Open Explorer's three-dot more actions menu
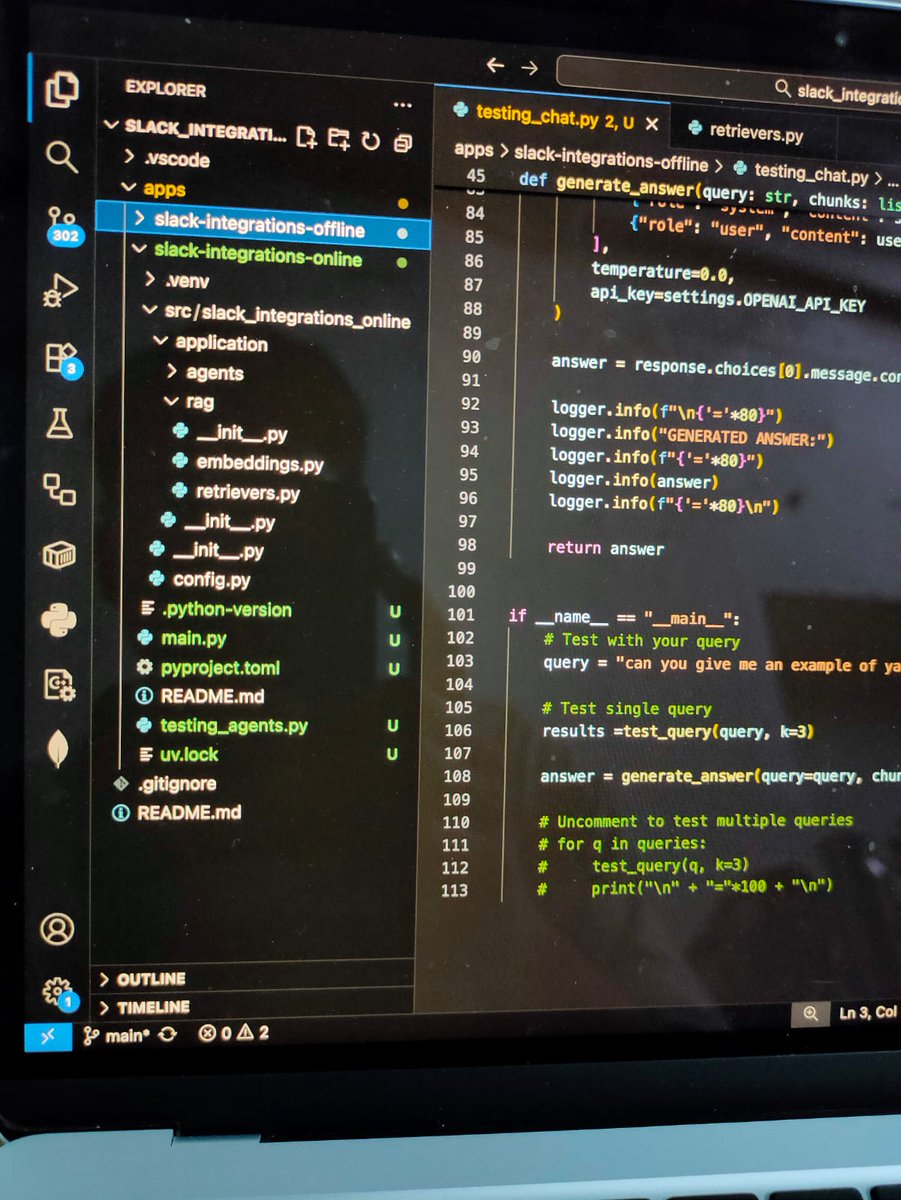 (x=402, y=104)
